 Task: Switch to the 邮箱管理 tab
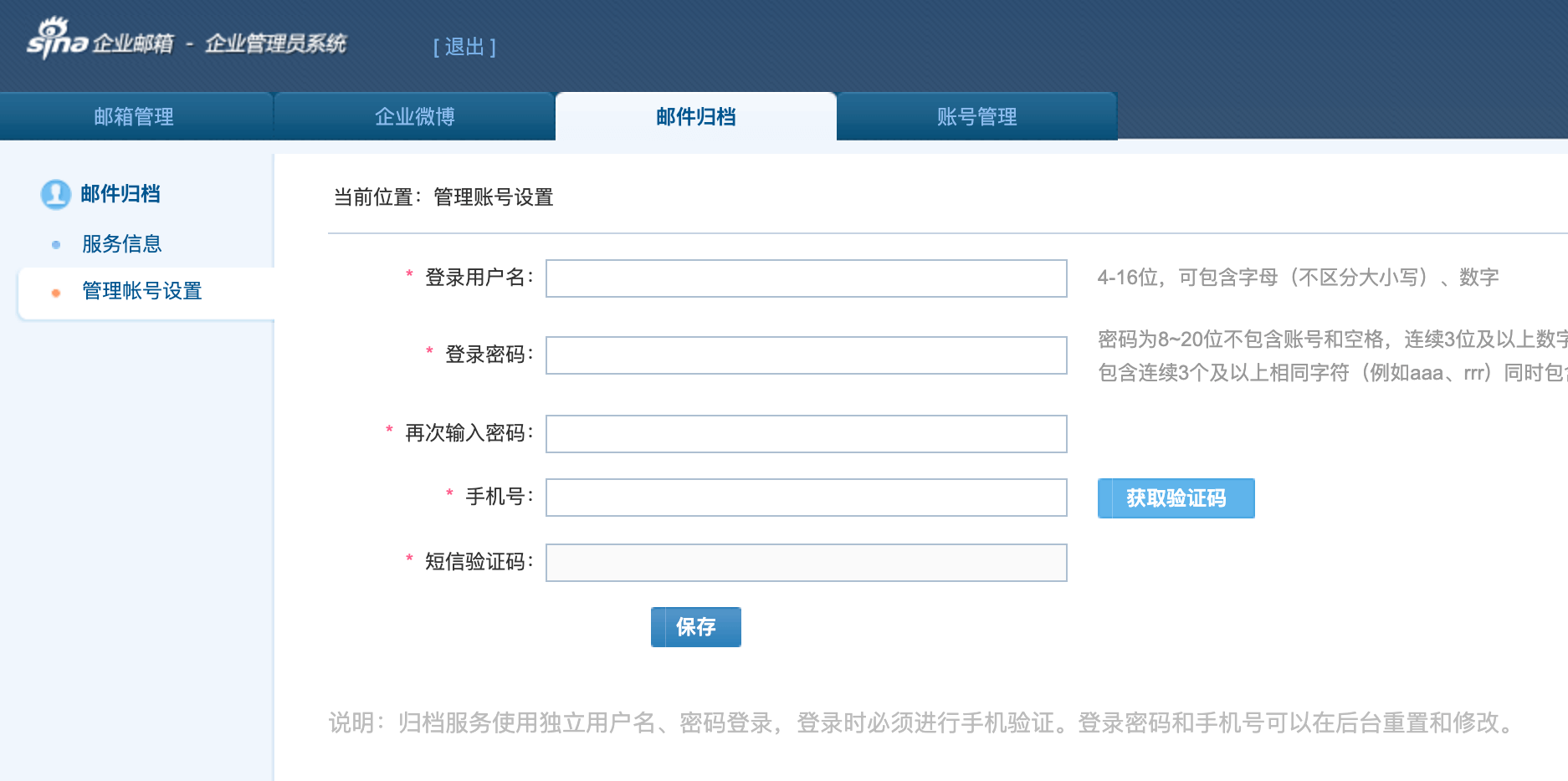[134, 117]
